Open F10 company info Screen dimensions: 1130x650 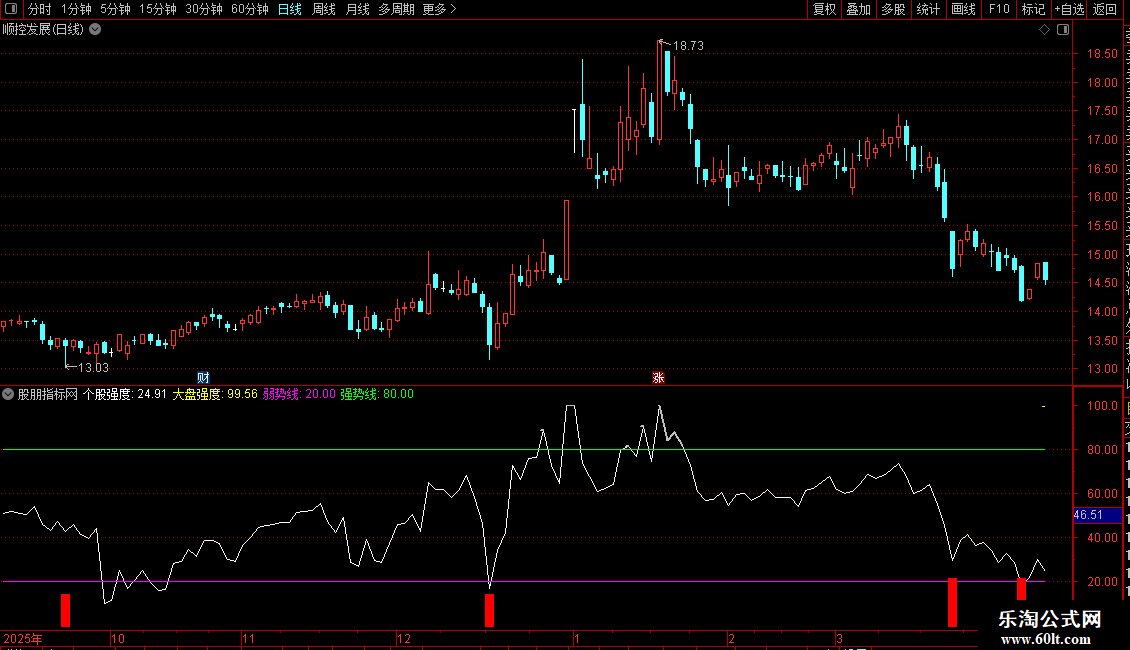pyautogui.click(x=999, y=9)
